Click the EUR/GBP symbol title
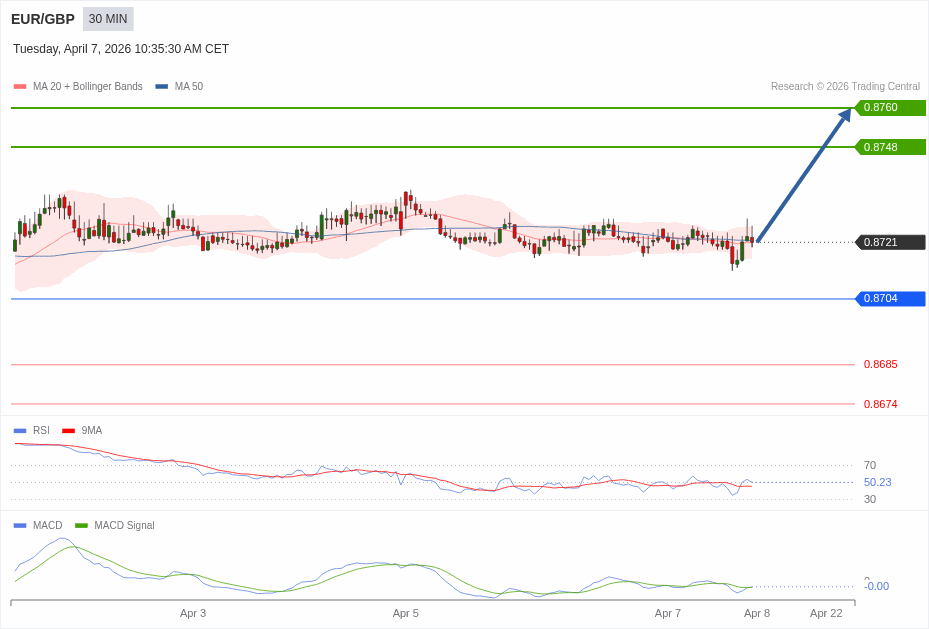 43,19
